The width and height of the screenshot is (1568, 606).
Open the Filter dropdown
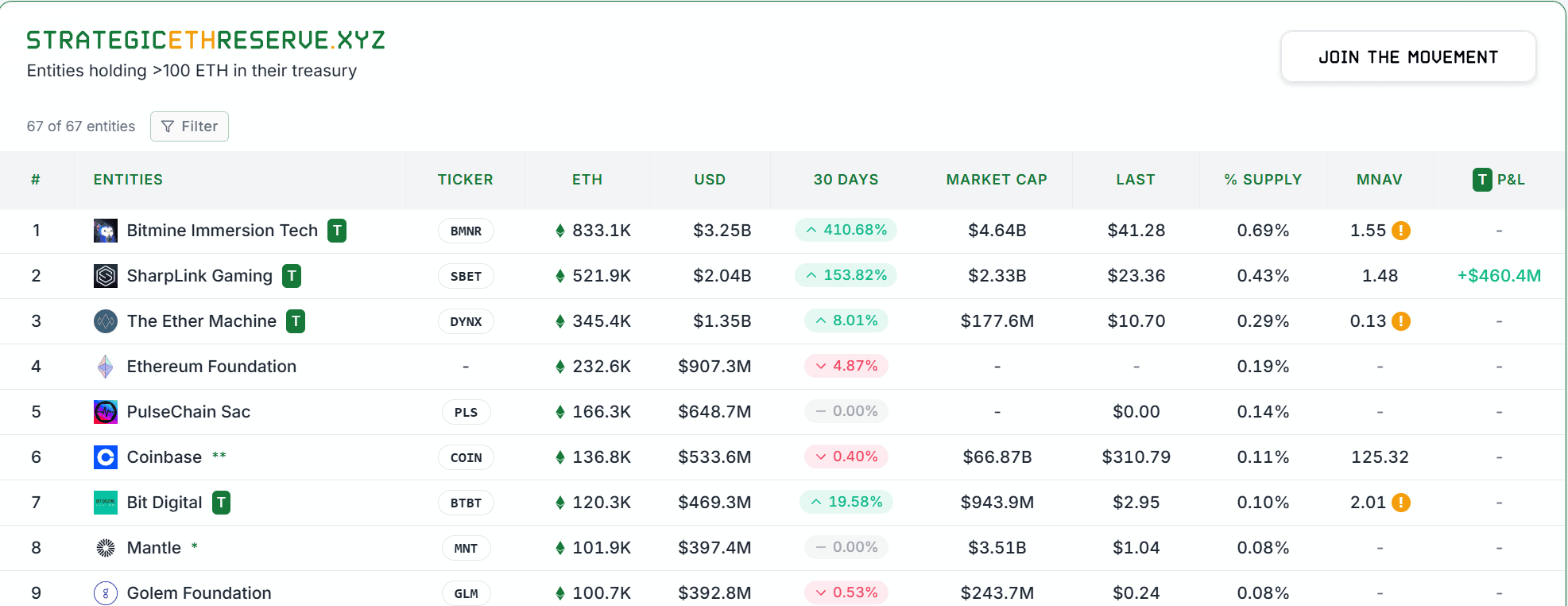[x=189, y=126]
